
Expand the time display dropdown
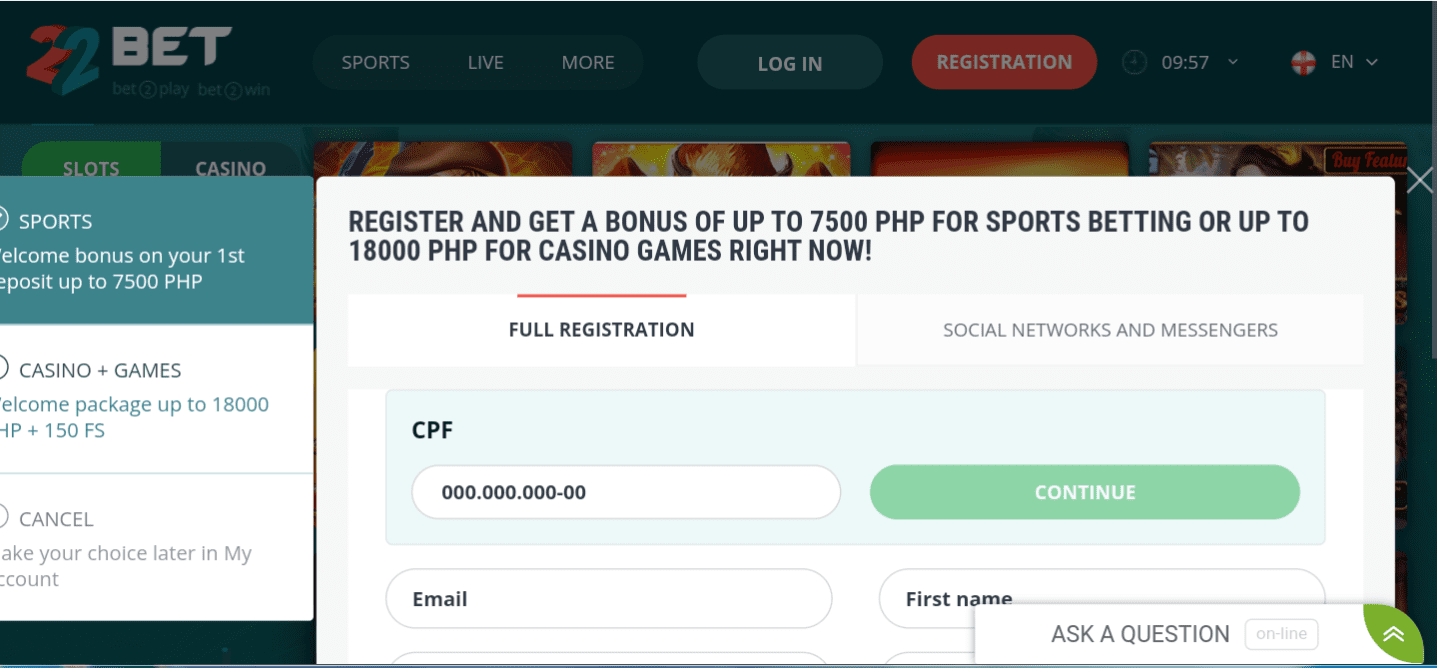(x=1232, y=62)
